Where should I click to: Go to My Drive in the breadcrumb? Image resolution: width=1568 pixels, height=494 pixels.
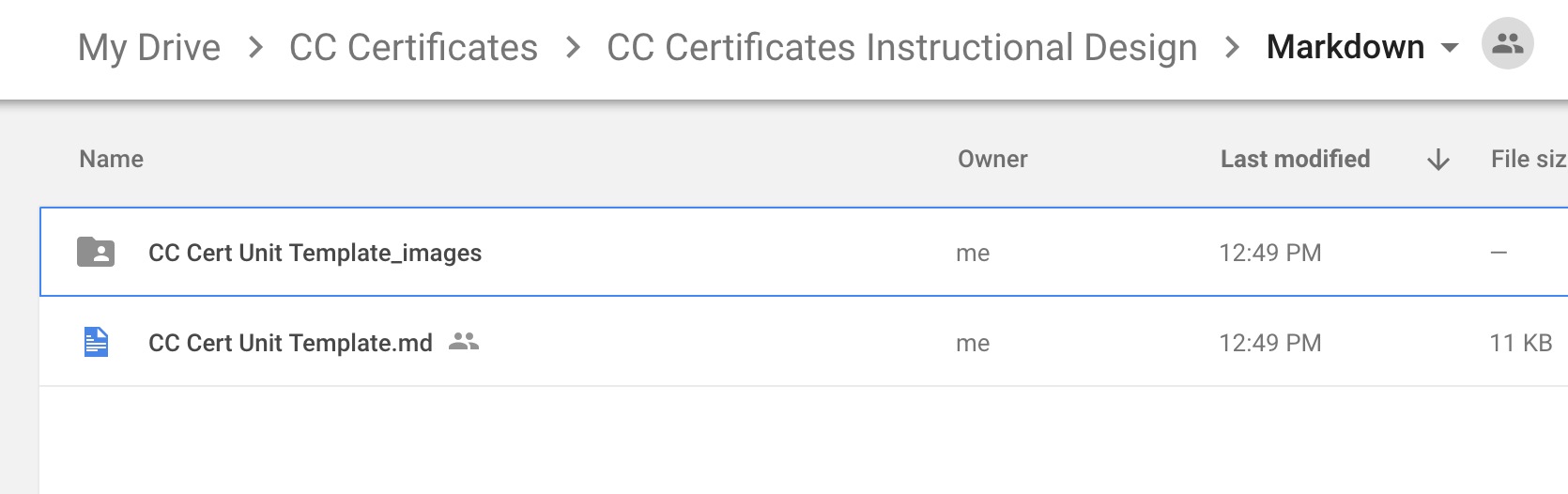(x=149, y=47)
